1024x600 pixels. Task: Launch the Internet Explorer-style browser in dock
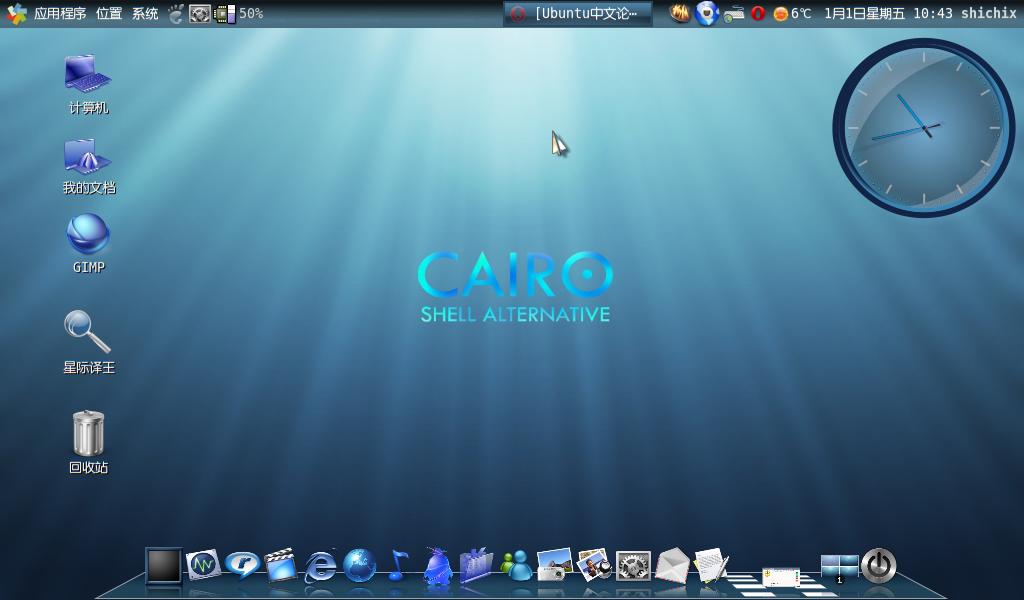[320, 565]
